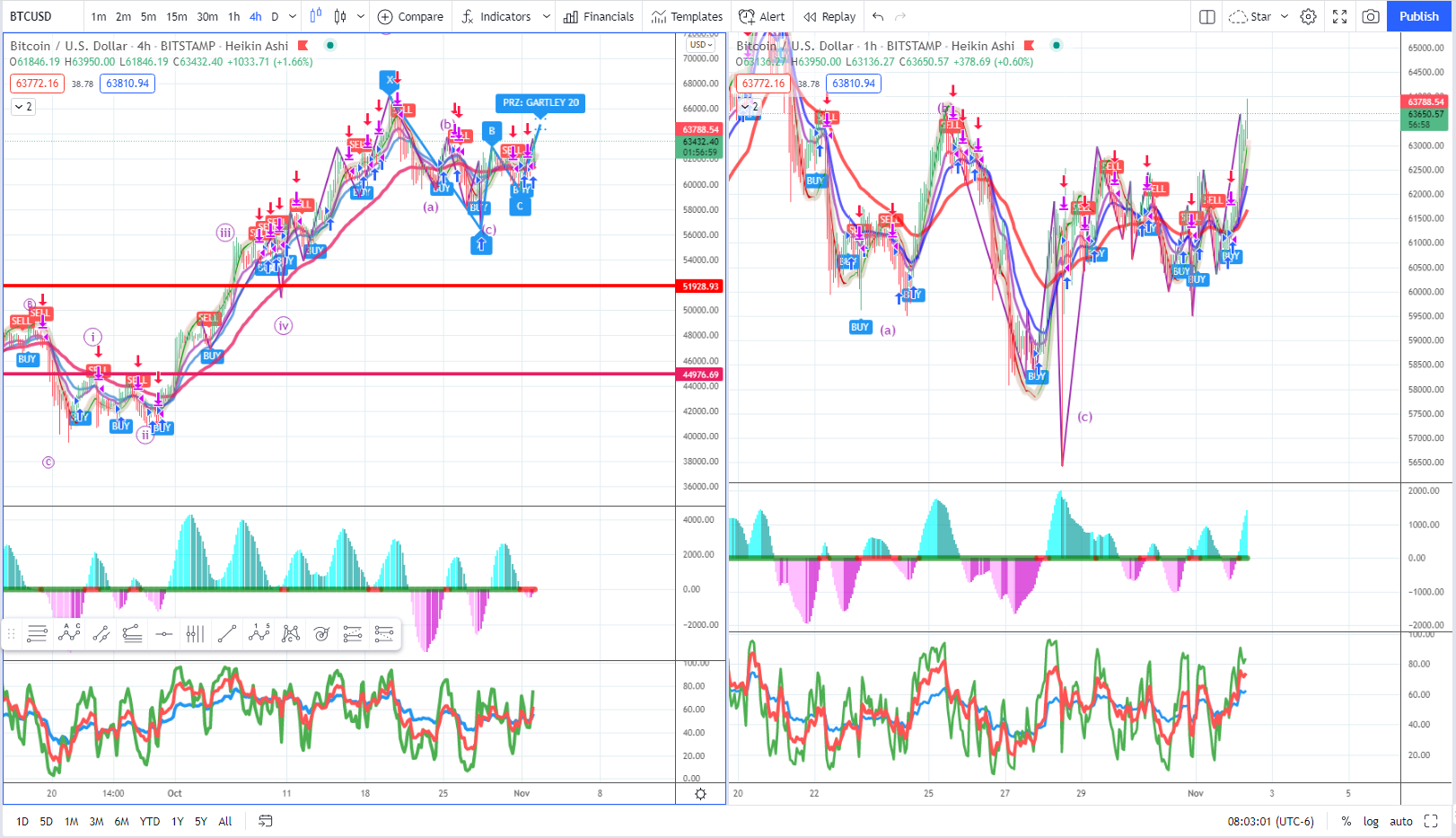Choose the blue candle bar-style icon
Viewport: 1456px width, 838px height.
click(x=316, y=16)
